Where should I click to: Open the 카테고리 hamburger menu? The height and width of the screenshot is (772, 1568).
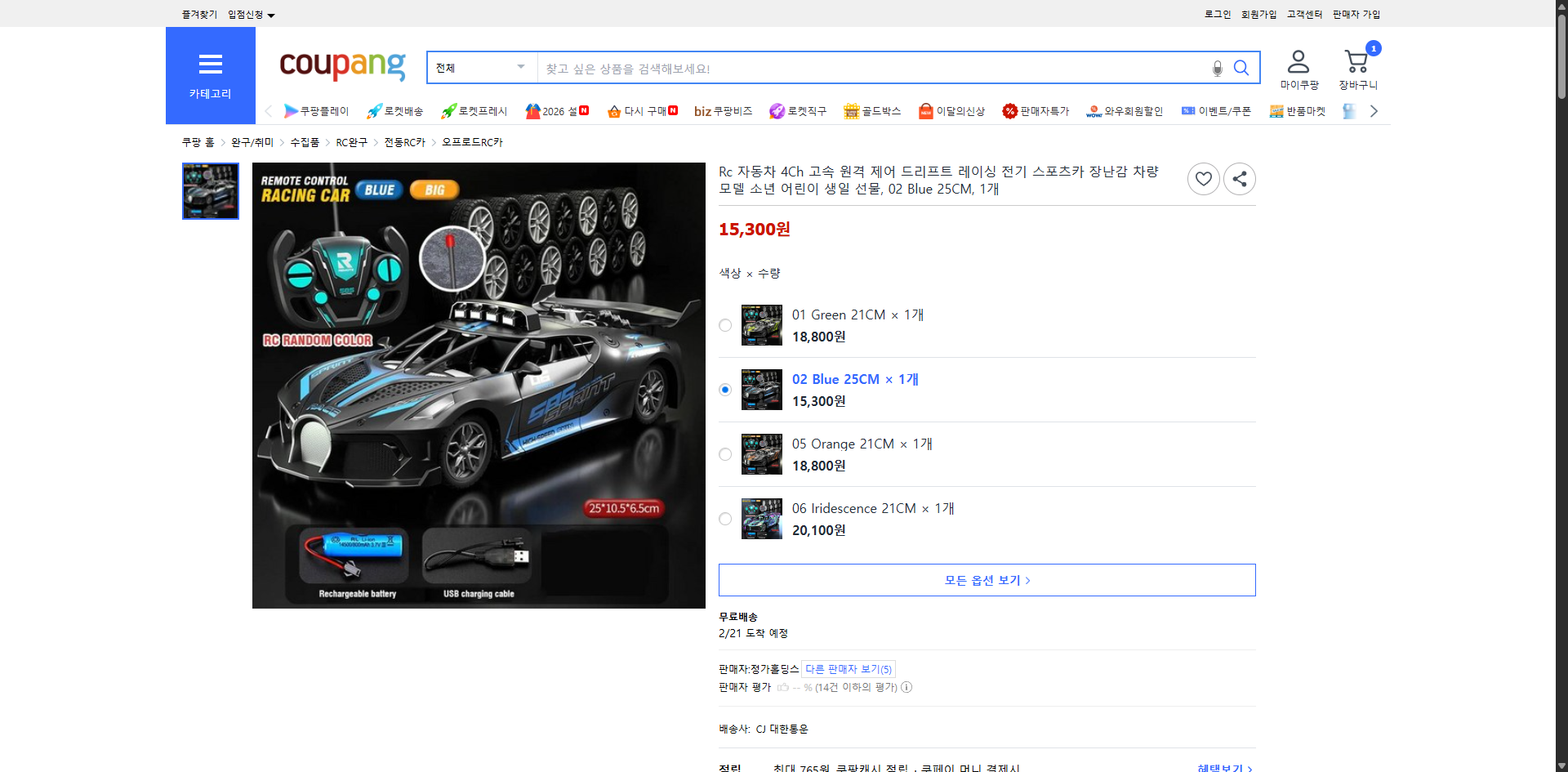[x=210, y=64]
